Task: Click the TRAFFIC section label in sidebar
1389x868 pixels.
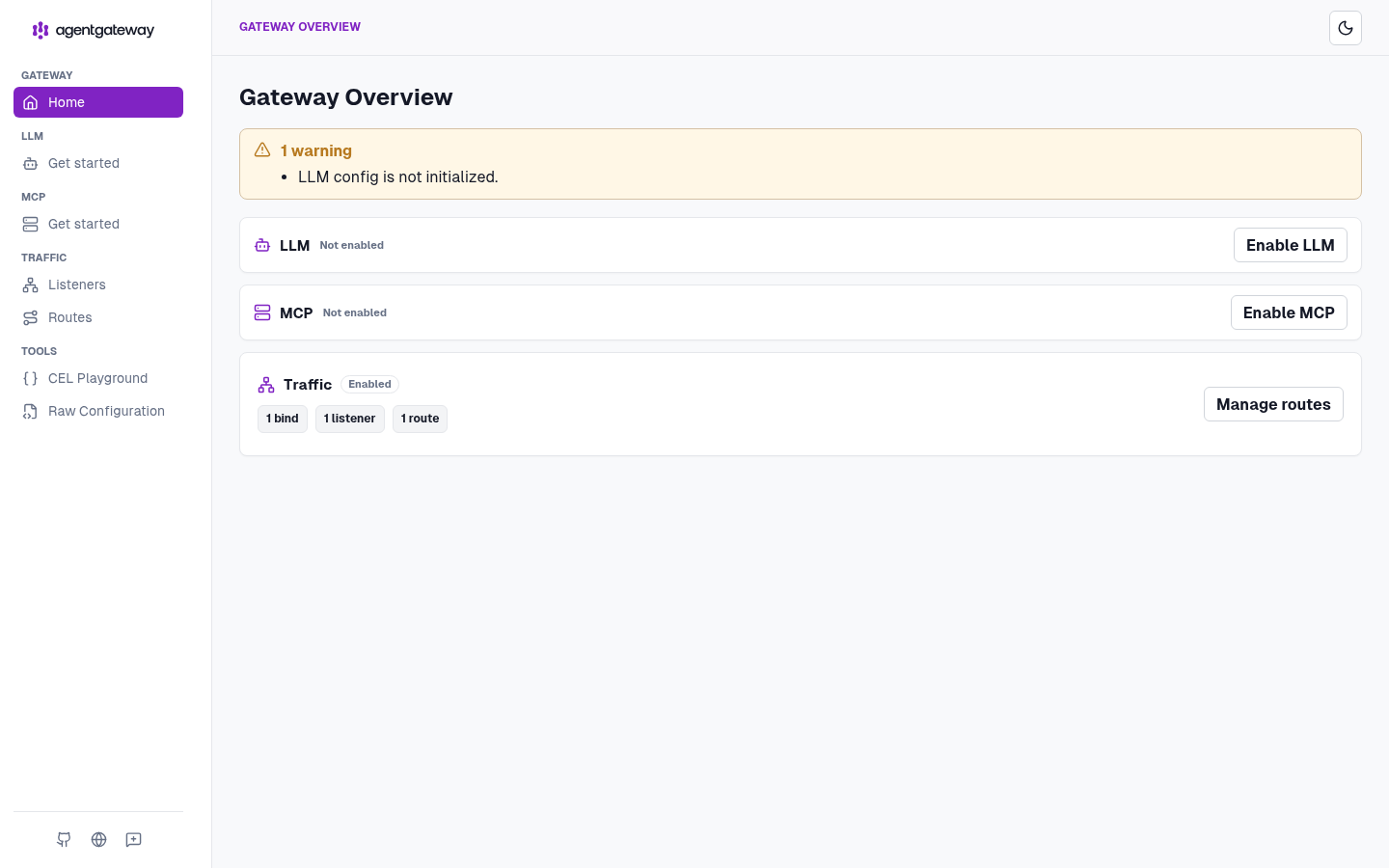Action: [x=44, y=258]
